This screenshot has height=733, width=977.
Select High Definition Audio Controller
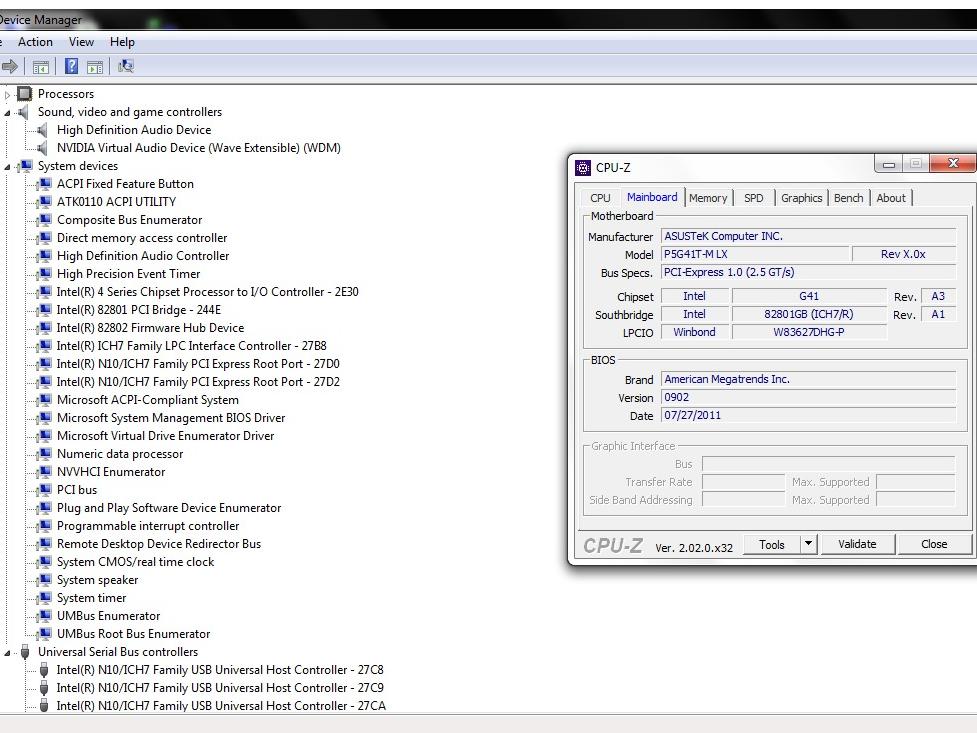coord(143,256)
